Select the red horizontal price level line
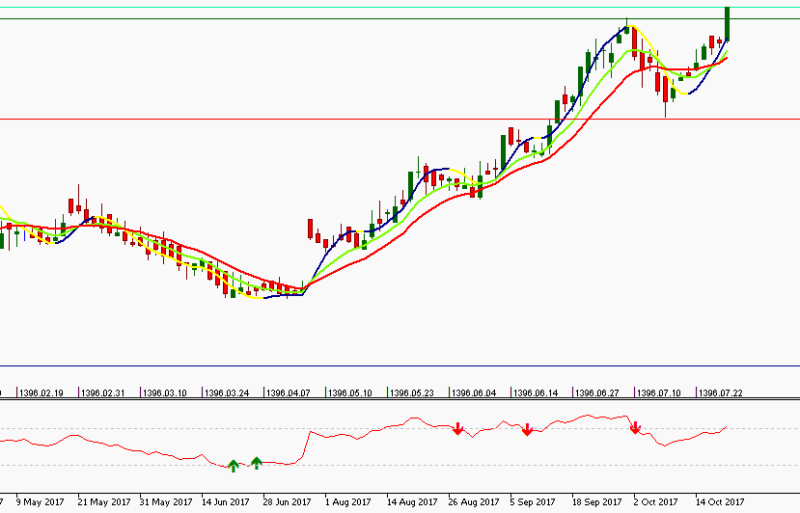 [x=400, y=119]
